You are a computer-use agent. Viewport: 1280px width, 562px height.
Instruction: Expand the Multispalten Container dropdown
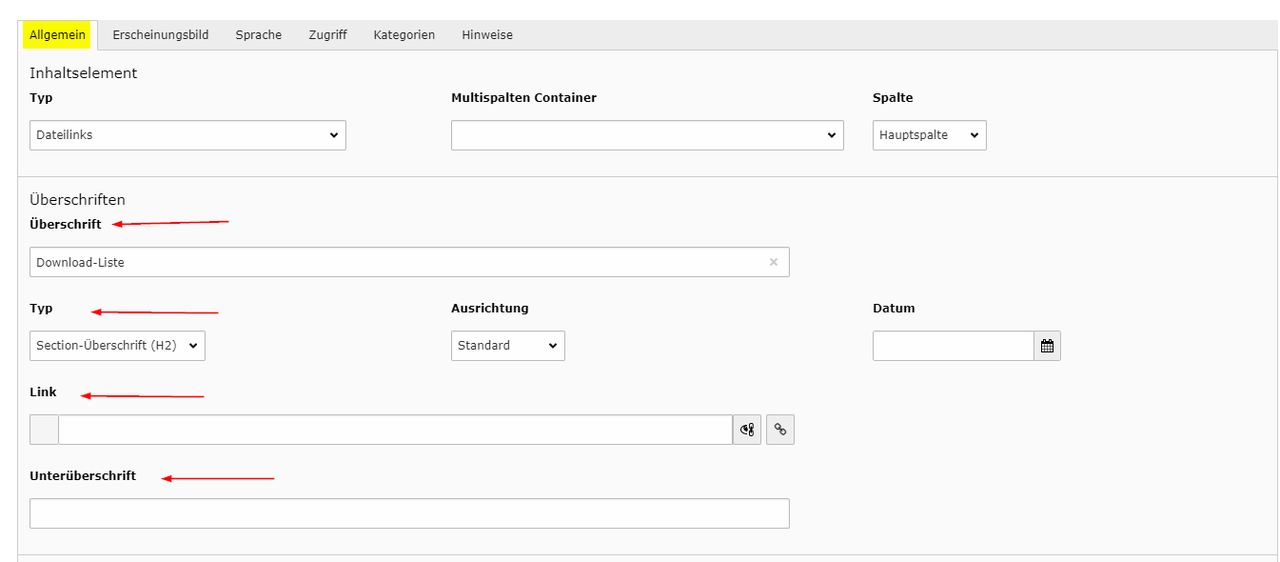click(647, 135)
